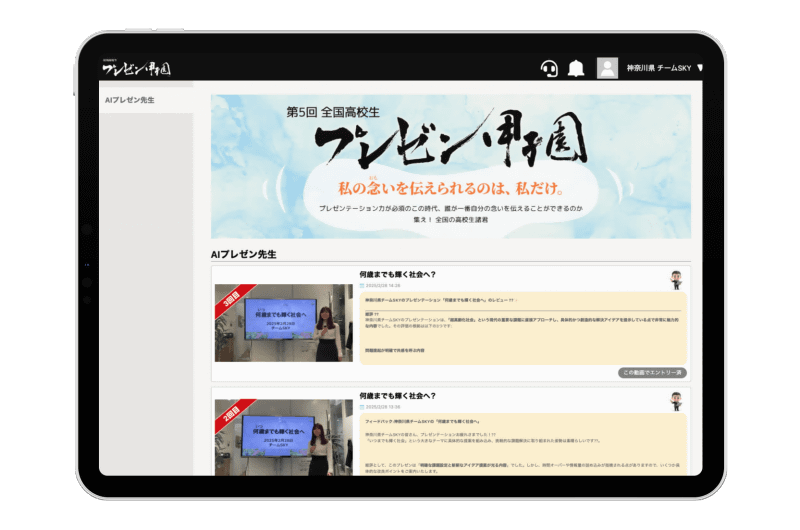The image size is (800, 530).
Task: Open the 2回目 presentation video thumbnail
Action: pyautogui.click(x=284, y=438)
